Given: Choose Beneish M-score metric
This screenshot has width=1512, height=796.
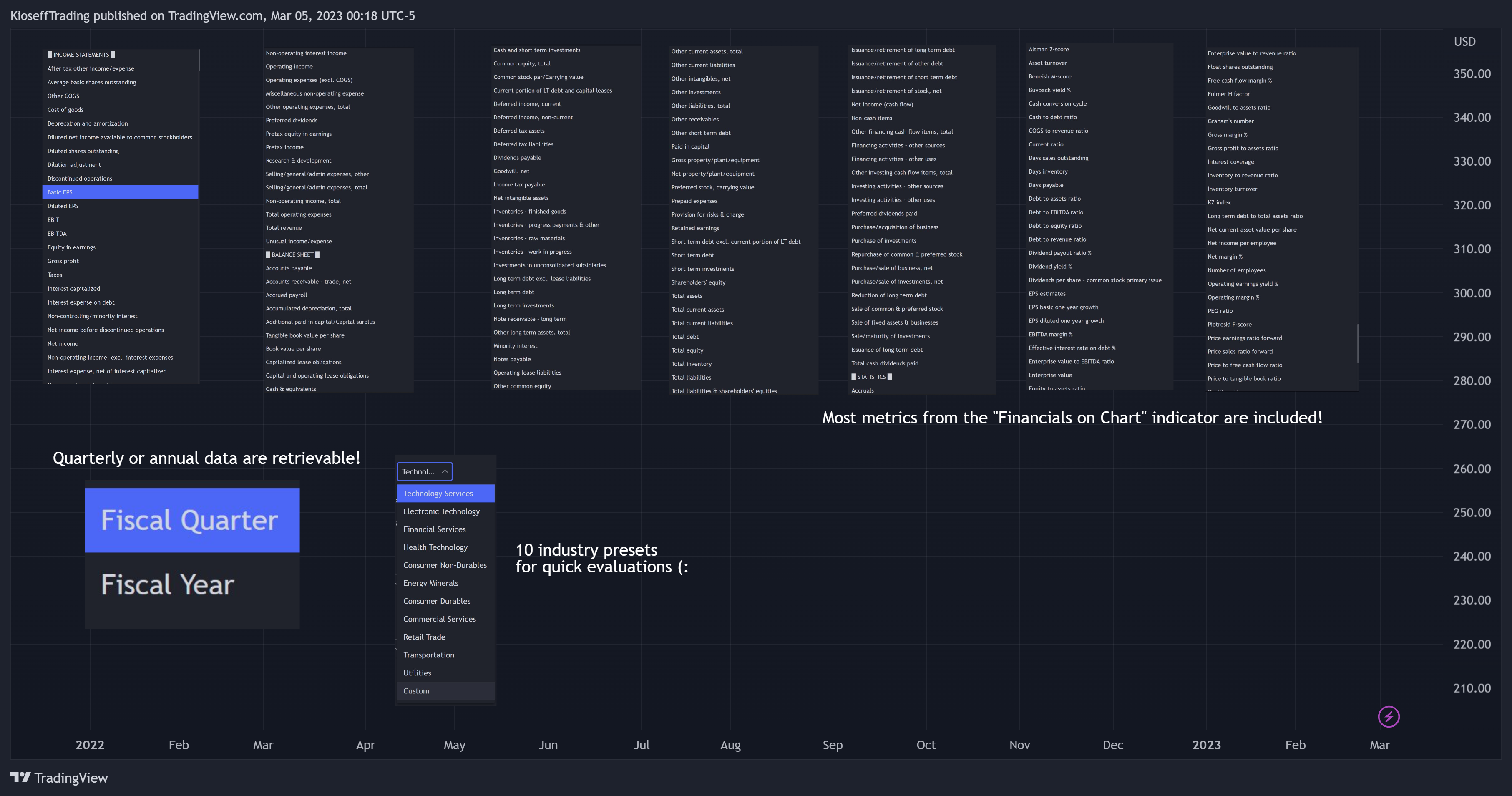Looking at the screenshot, I should (1049, 76).
